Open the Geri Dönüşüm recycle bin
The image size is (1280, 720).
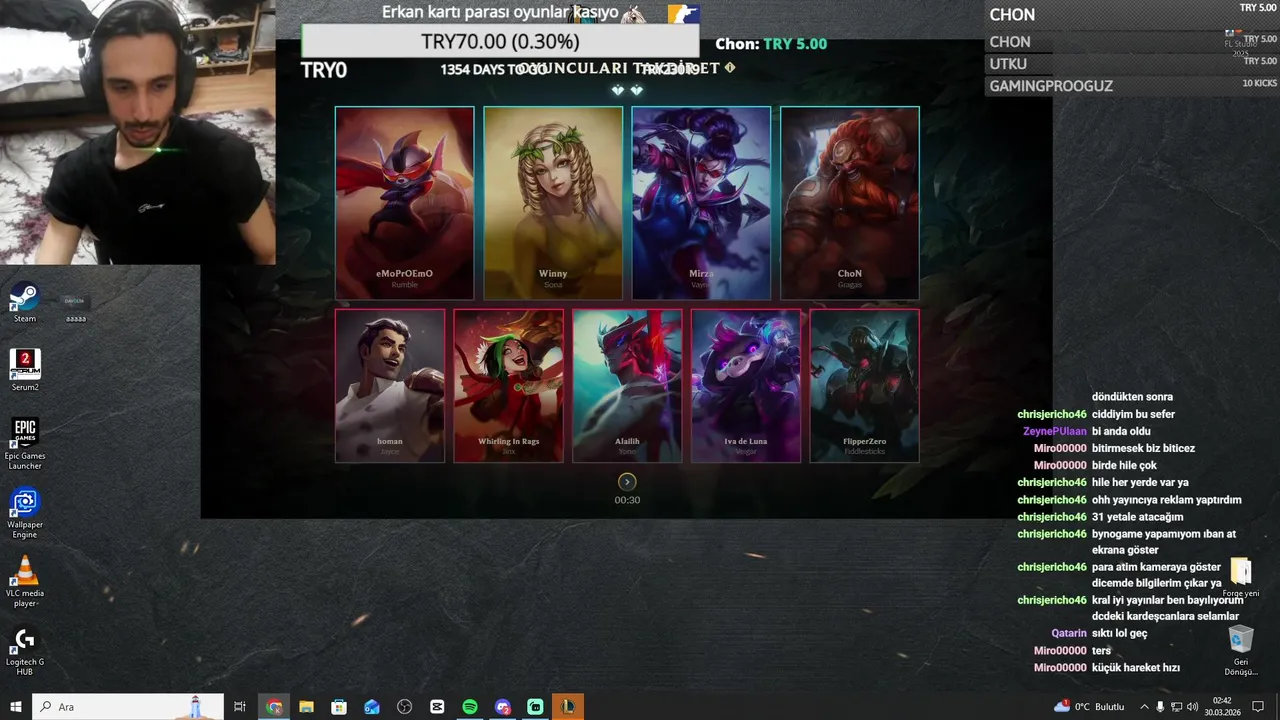1241,650
